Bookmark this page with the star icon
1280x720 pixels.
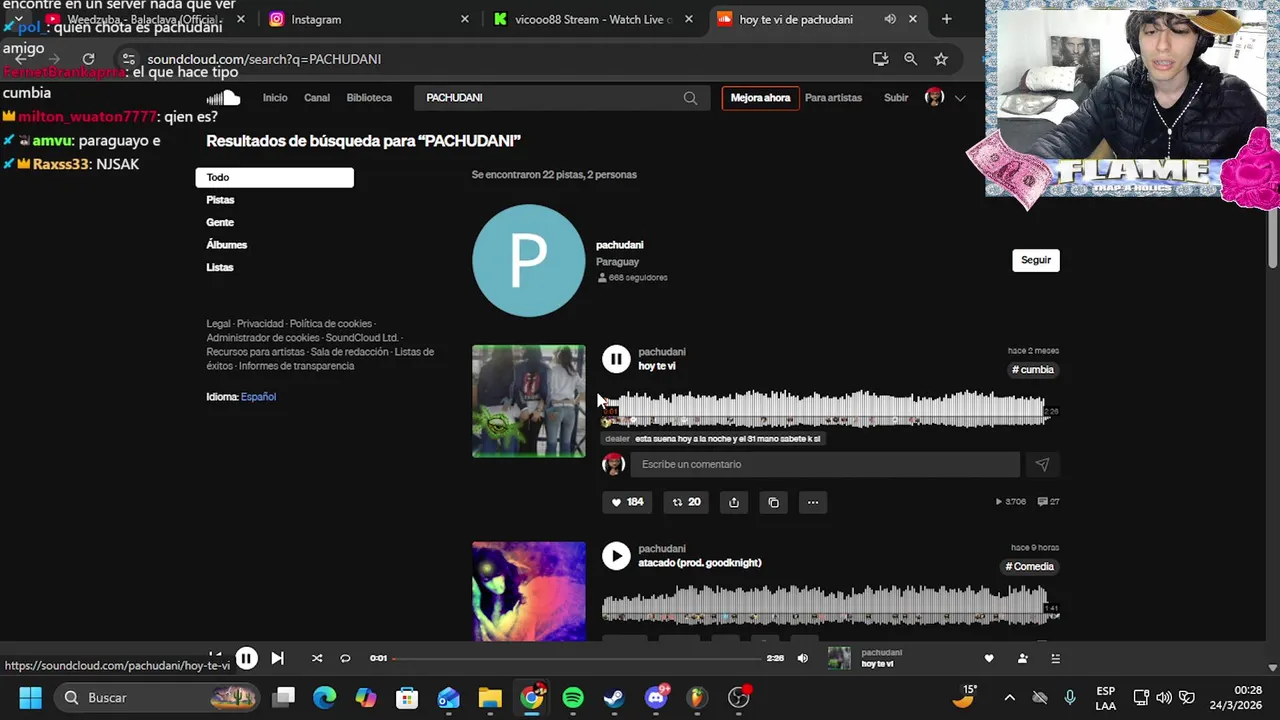(x=941, y=59)
